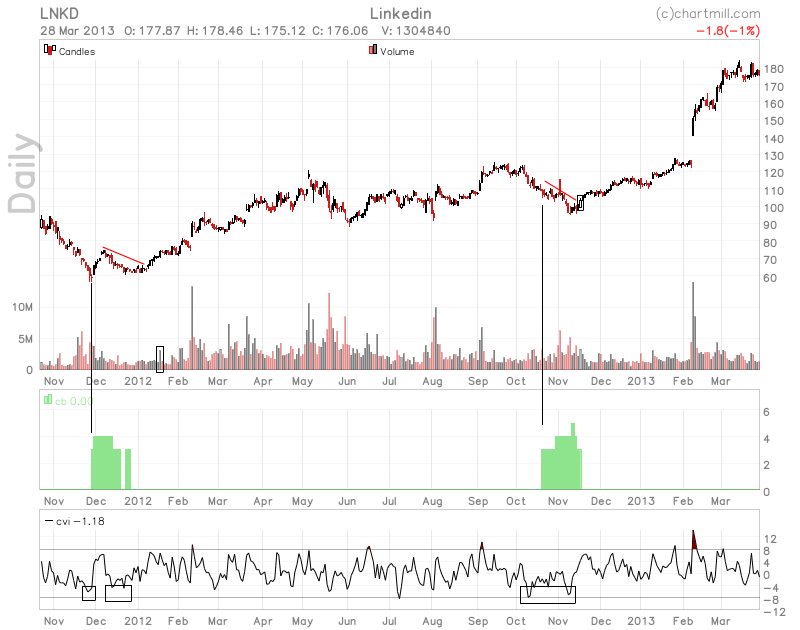The image size is (800, 630).
Task: Click the open price O: 177.87
Action: point(152,31)
